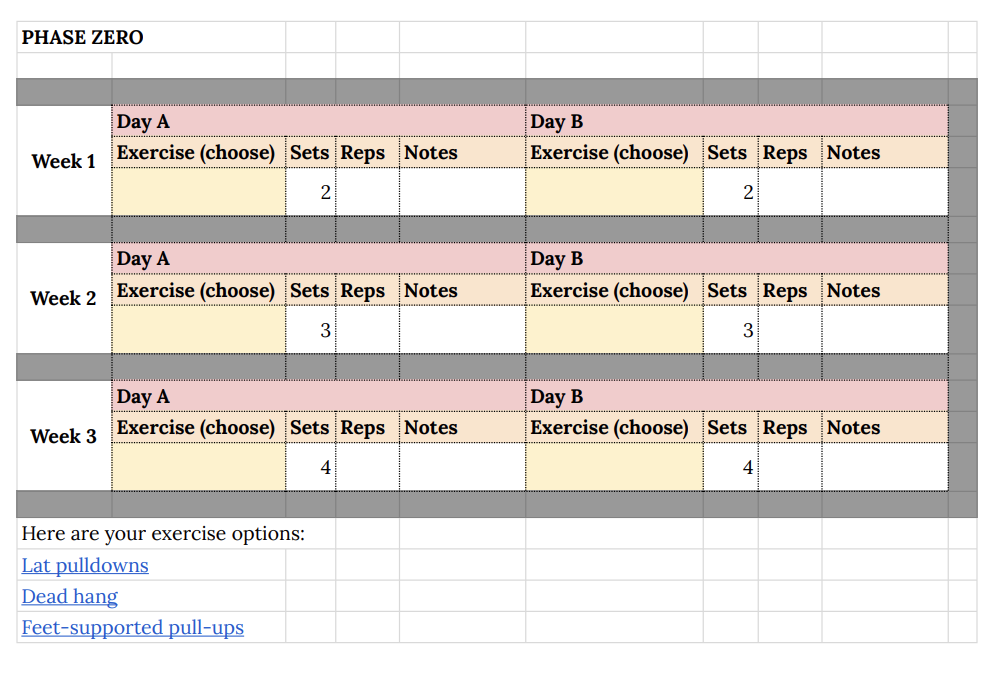Image resolution: width=1001 pixels, height=673 pixels.
Task: Select Week 2 Day B exercise cell
Action: [614, 330]
